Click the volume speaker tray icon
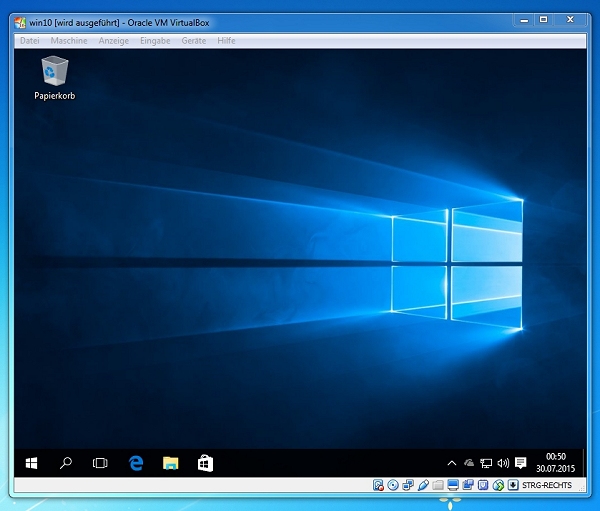The height and width of the screenshot is (511, 600). point(503,464)
